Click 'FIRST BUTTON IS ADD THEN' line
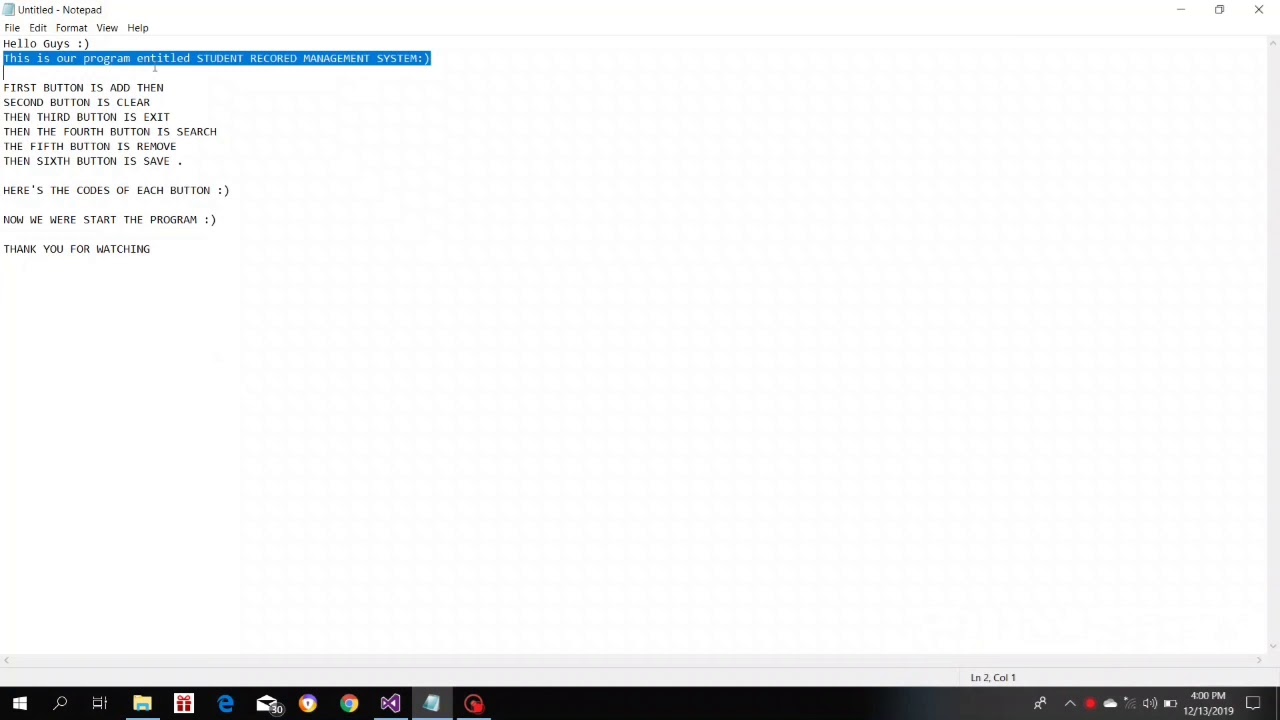The height and width of the screenshot is (720, 1280). coord(83,88)
